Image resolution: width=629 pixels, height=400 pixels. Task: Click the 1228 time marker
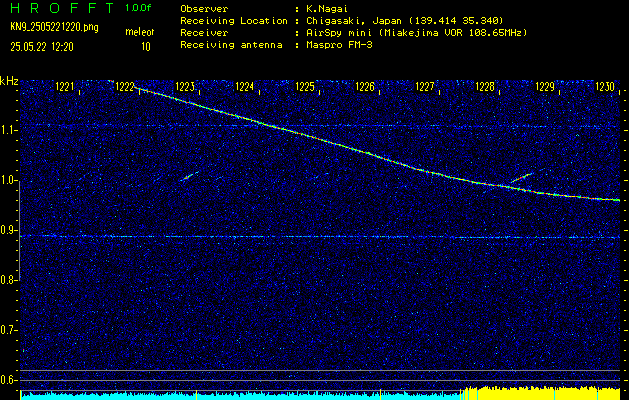pos(485,86)
